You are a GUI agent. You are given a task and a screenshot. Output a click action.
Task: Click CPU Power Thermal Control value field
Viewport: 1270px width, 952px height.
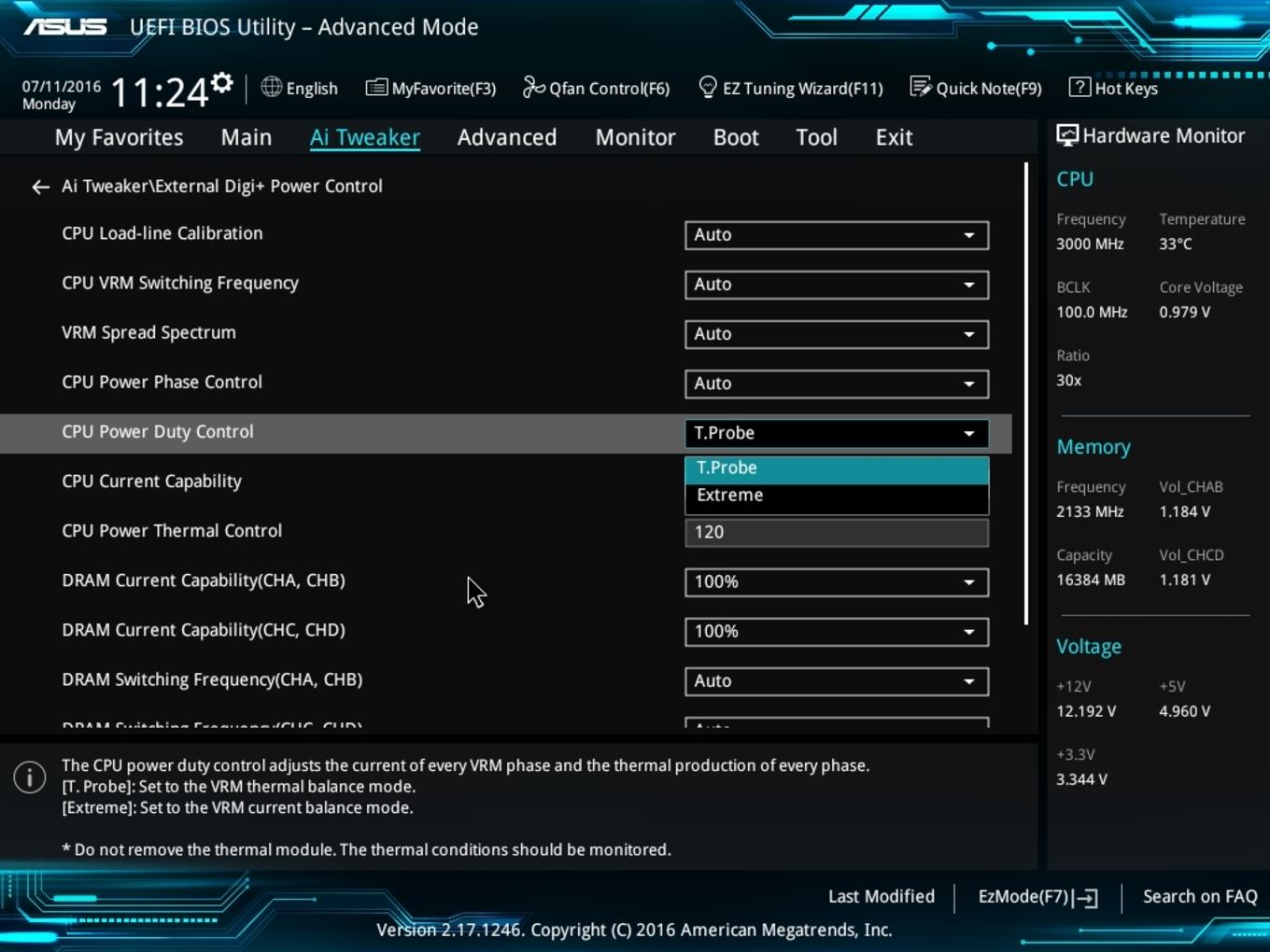point(837,532)
